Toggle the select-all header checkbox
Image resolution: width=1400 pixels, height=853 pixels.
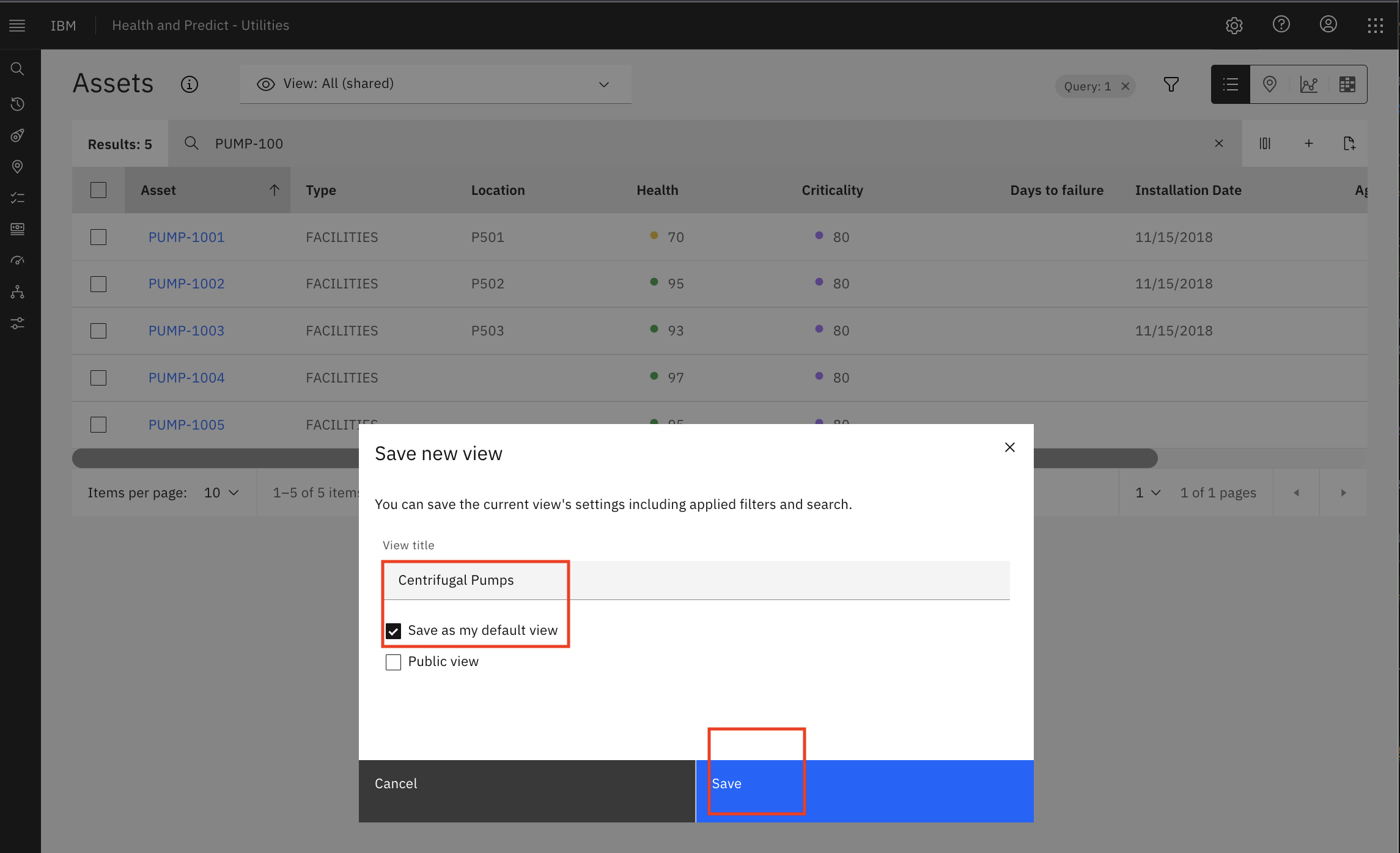click(98, 190)
